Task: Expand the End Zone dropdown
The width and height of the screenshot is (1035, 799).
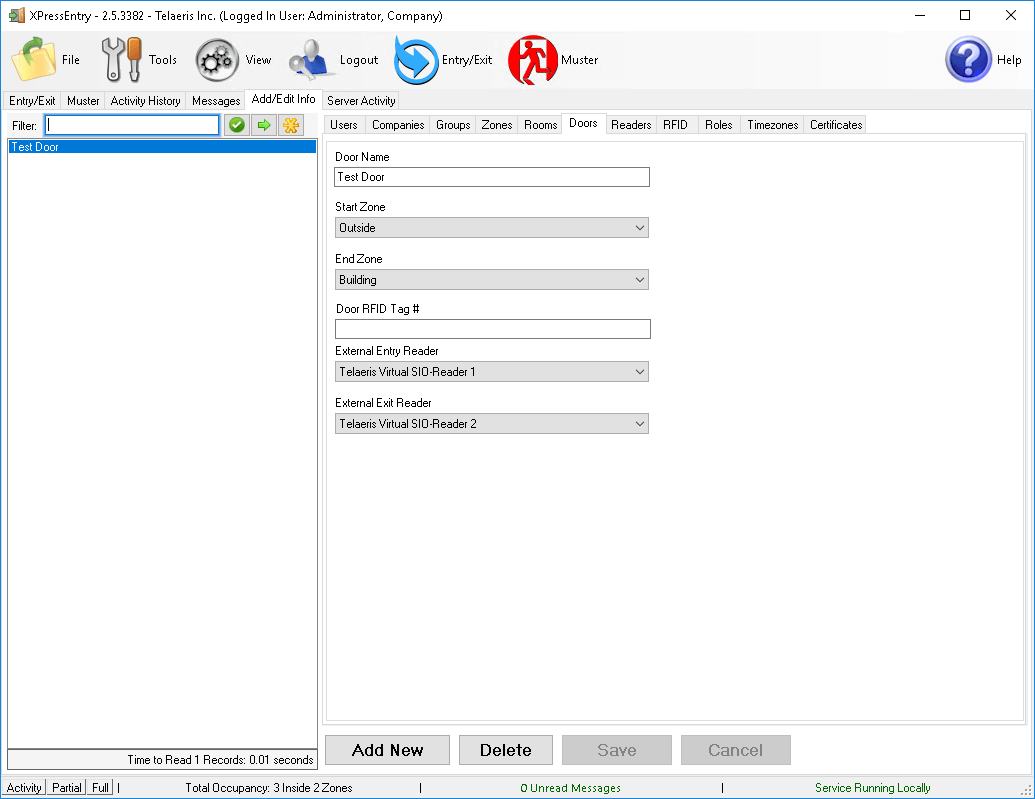Action: click(491, 280)
